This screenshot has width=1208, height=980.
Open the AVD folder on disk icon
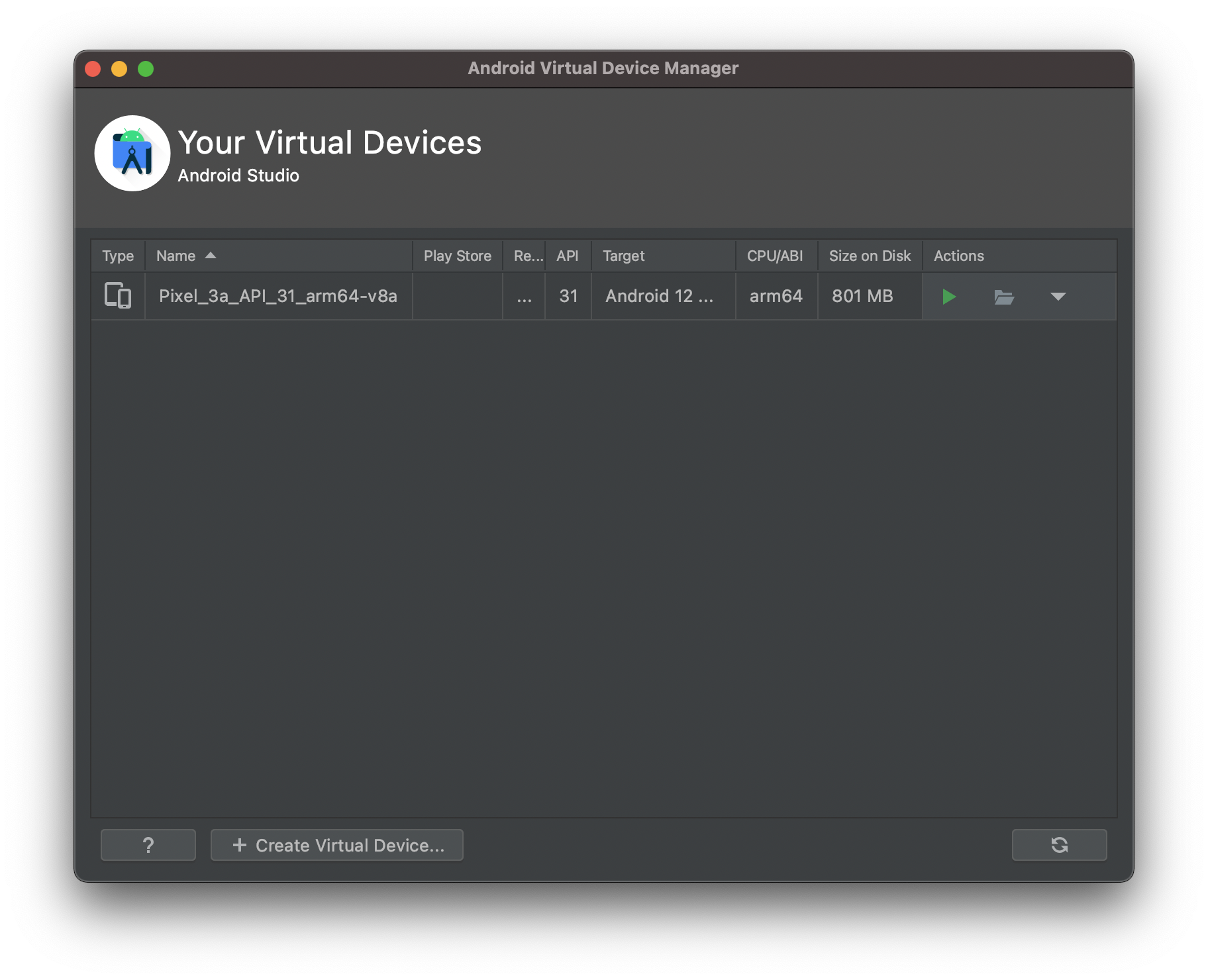click(1004, 297)
